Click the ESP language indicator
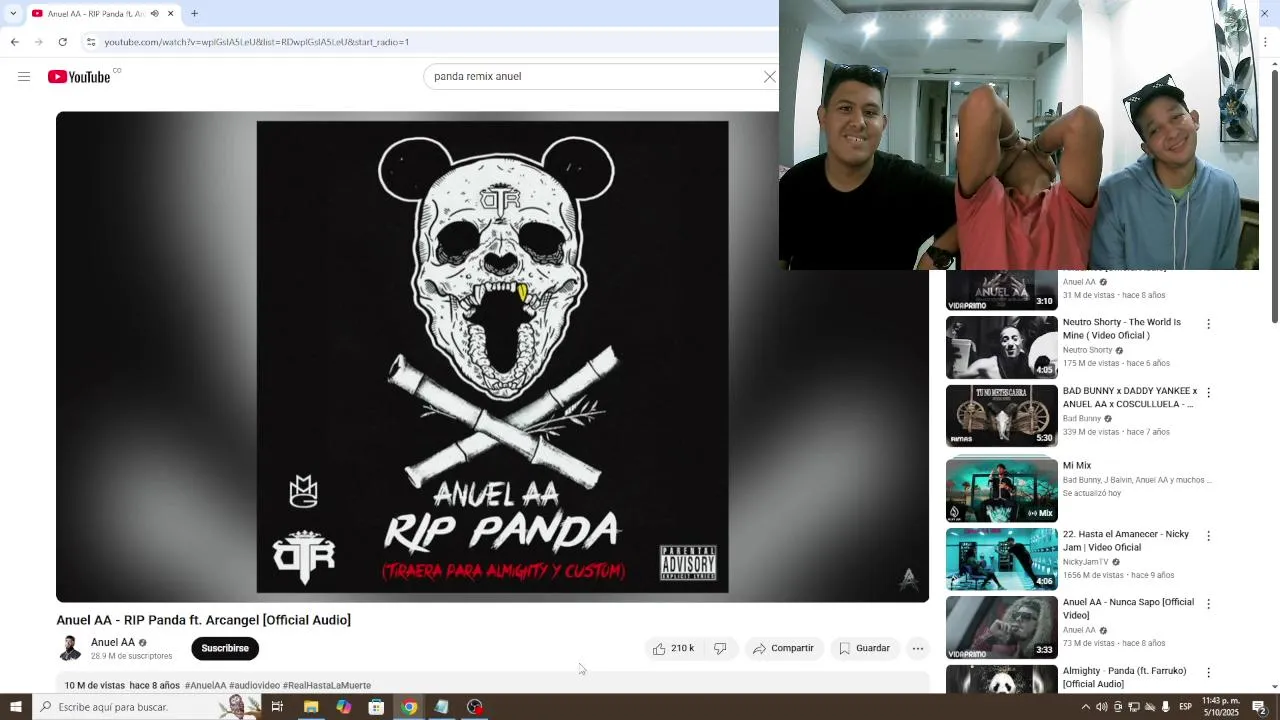Viewport: 1280px width, 720px height. click(x=1185, y=707)
